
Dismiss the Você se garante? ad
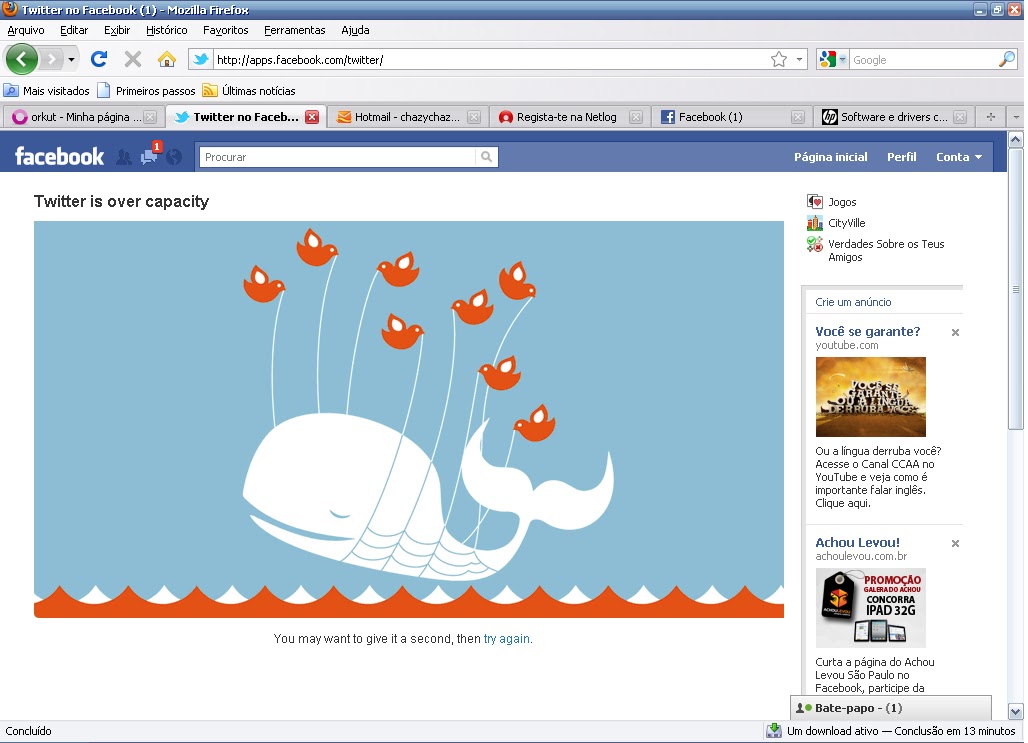click(x=955, y=332)
